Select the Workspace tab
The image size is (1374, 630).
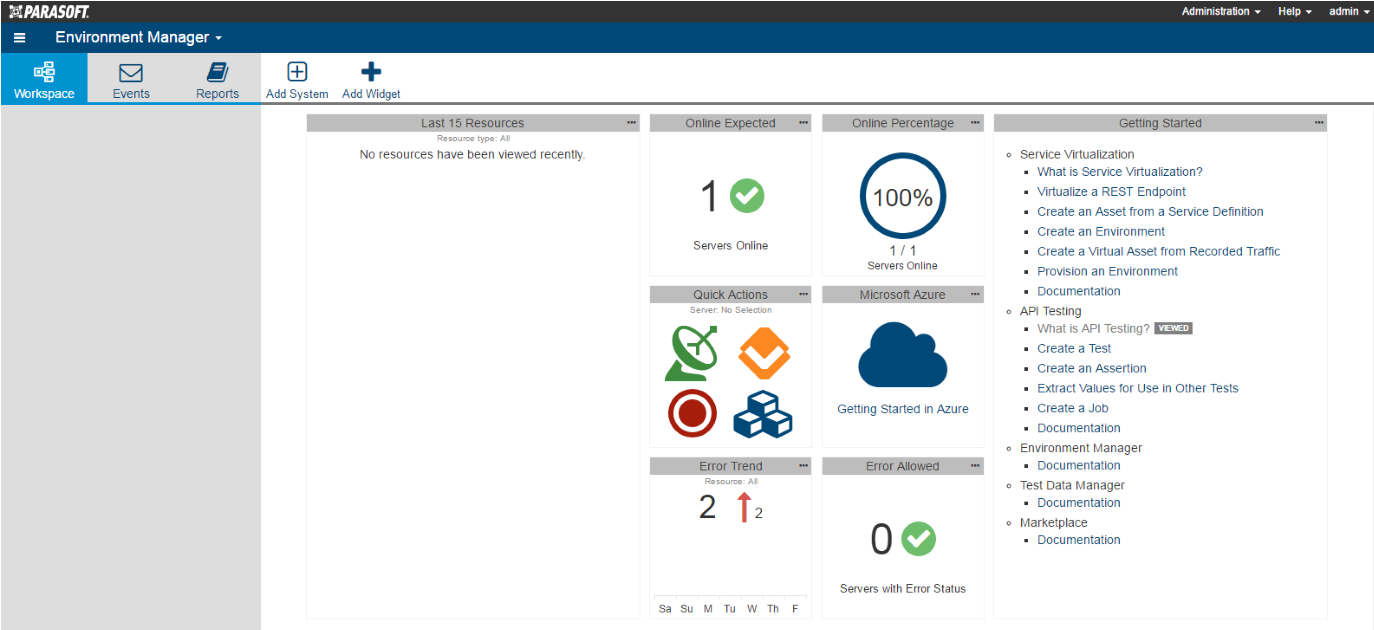coord(44,78)
